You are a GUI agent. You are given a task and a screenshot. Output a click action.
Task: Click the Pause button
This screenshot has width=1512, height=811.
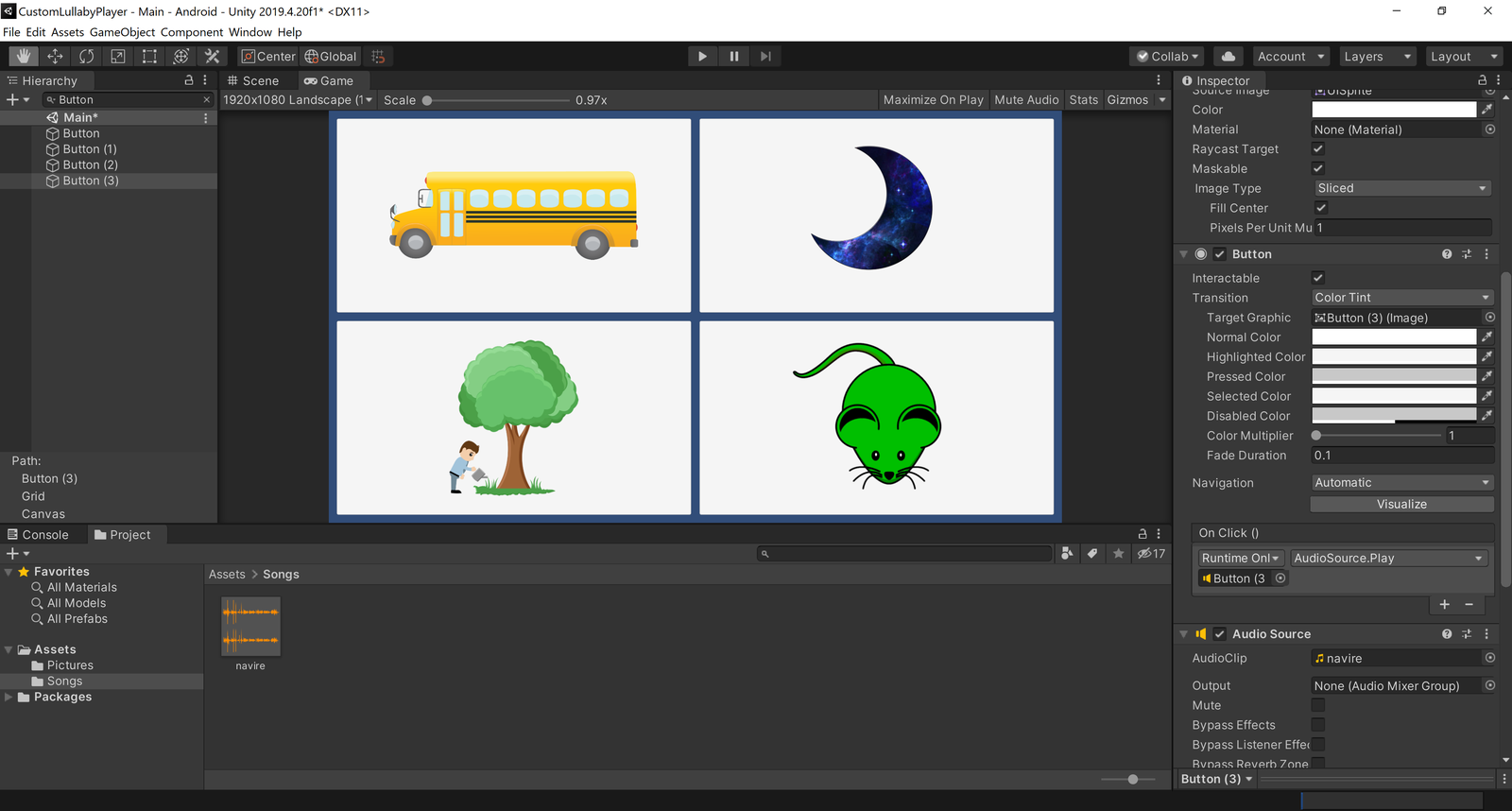click(734, 57)
